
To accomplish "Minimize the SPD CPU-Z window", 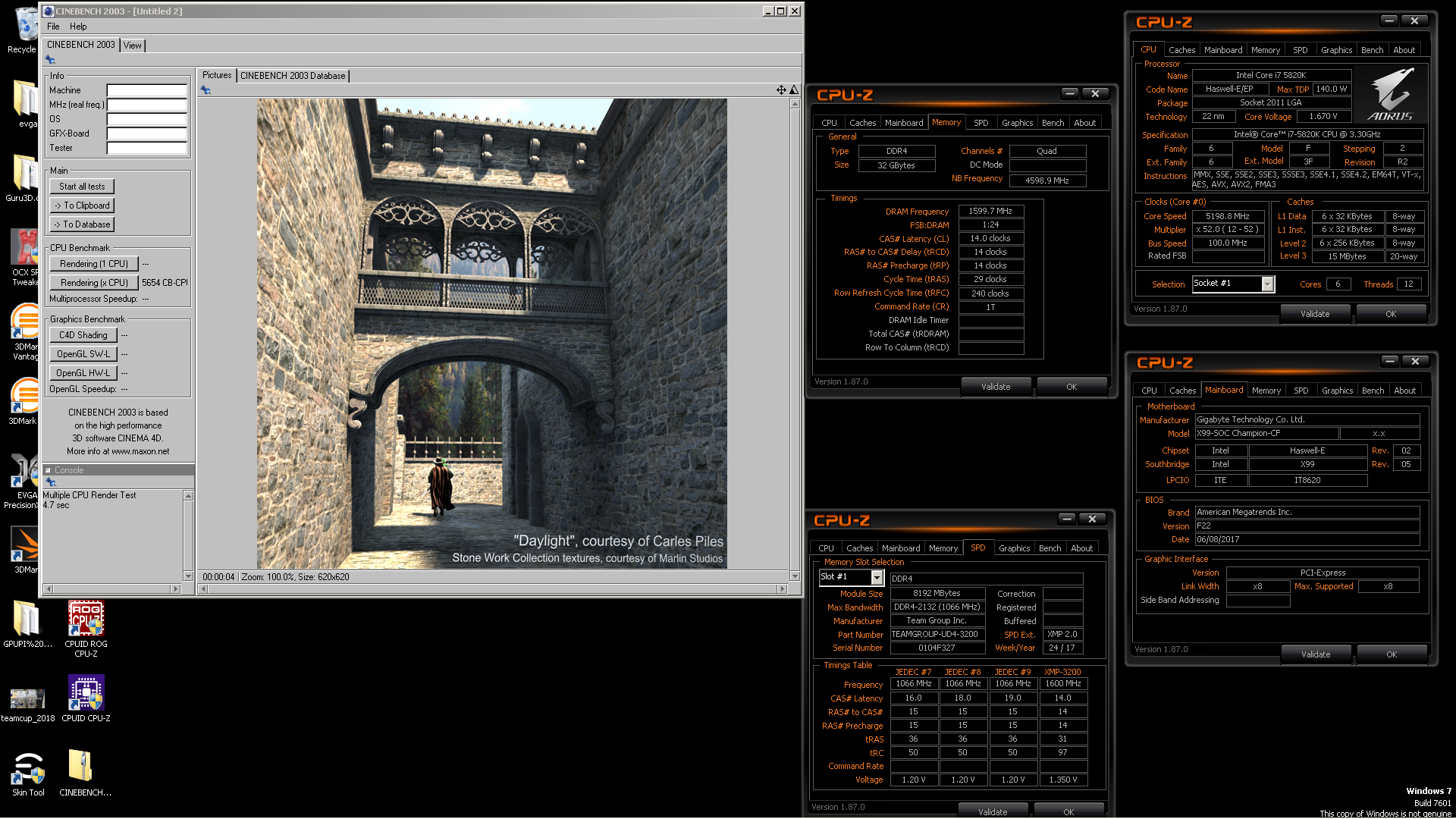I will (x=1067, y=519).
